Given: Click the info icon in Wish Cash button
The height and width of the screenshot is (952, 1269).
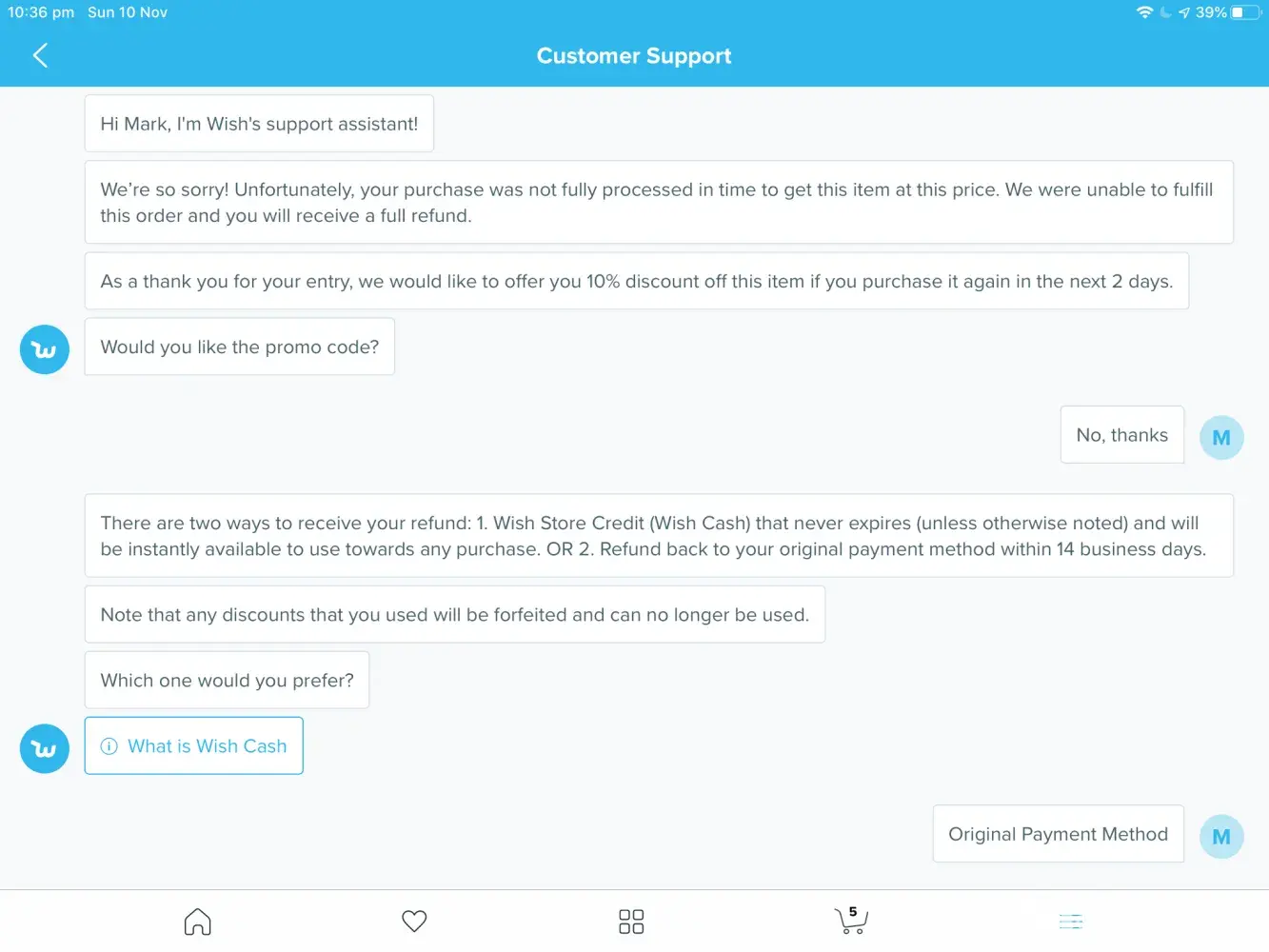Looking at the screenshot, I should coord(109,746).
